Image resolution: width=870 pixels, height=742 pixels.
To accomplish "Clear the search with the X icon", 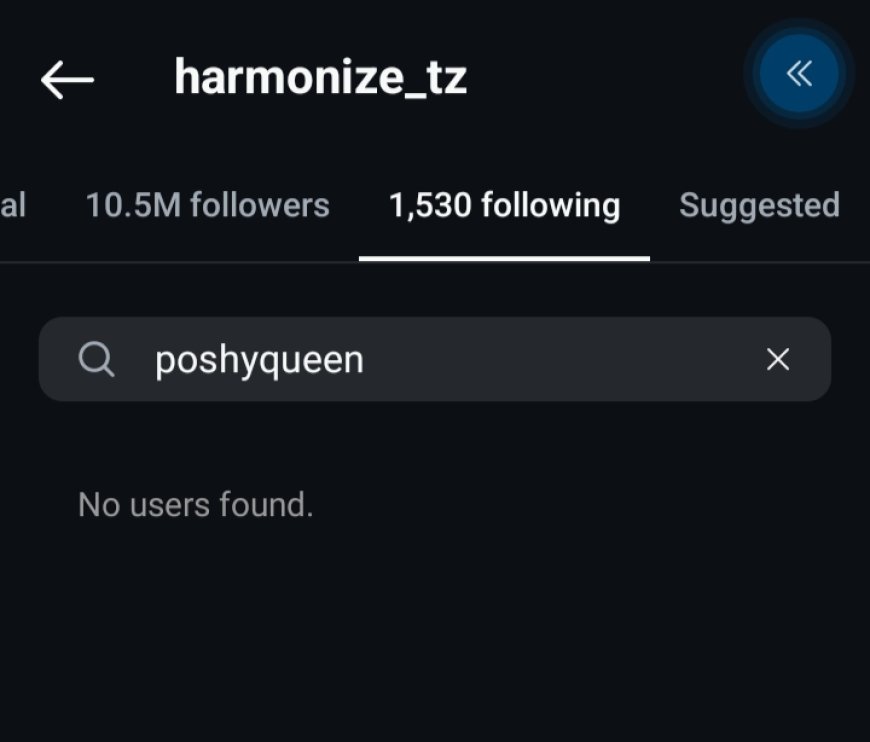I will (777, 359).
